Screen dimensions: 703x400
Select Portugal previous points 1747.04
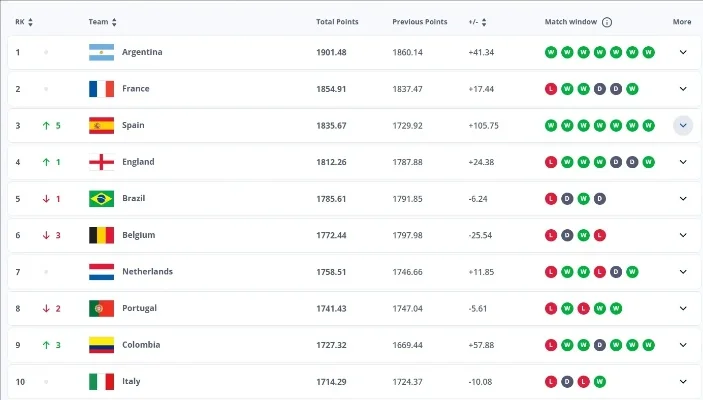coord(407,309)
